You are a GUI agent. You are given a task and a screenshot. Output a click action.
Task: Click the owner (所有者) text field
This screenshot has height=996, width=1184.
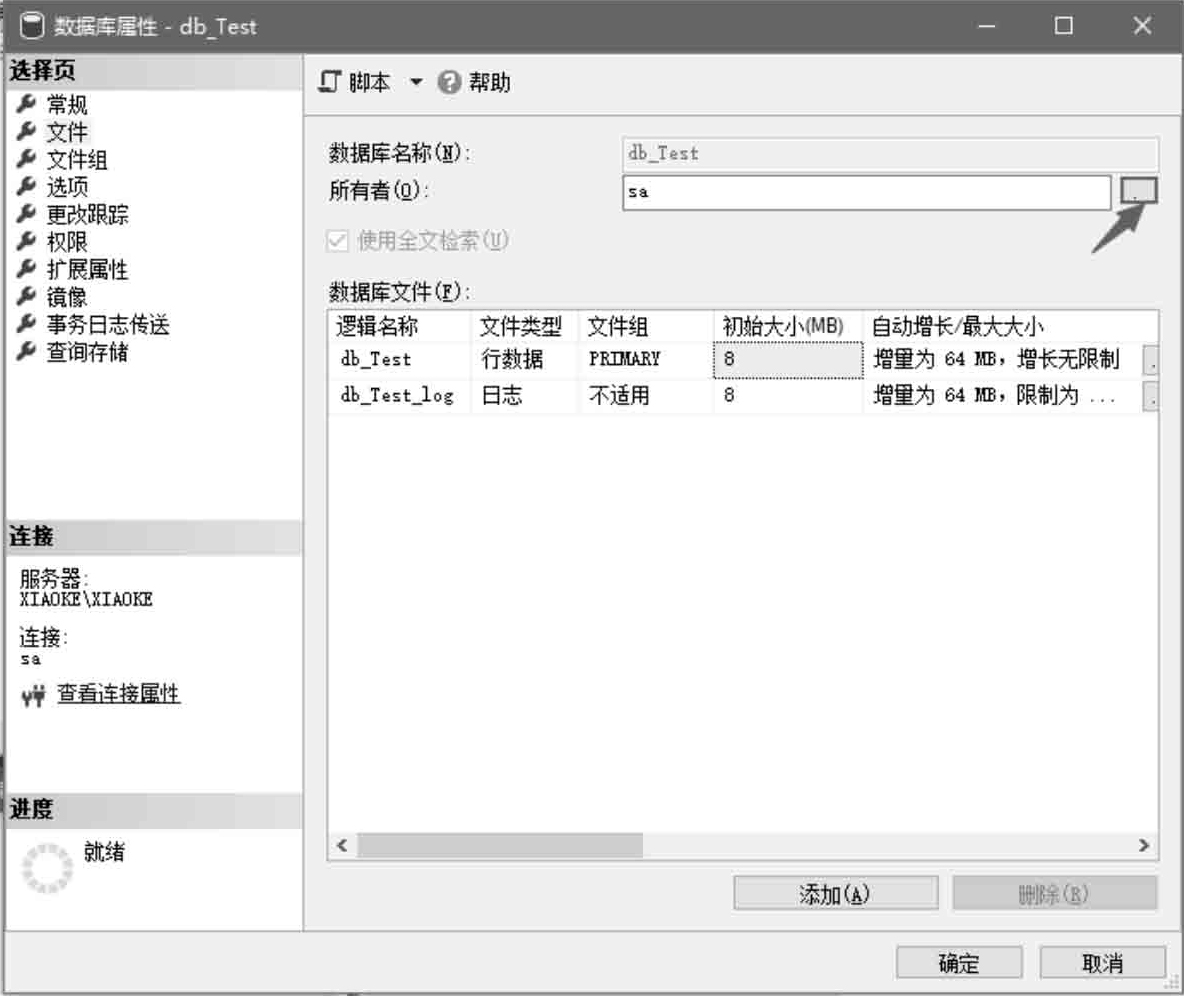point(865,193)
